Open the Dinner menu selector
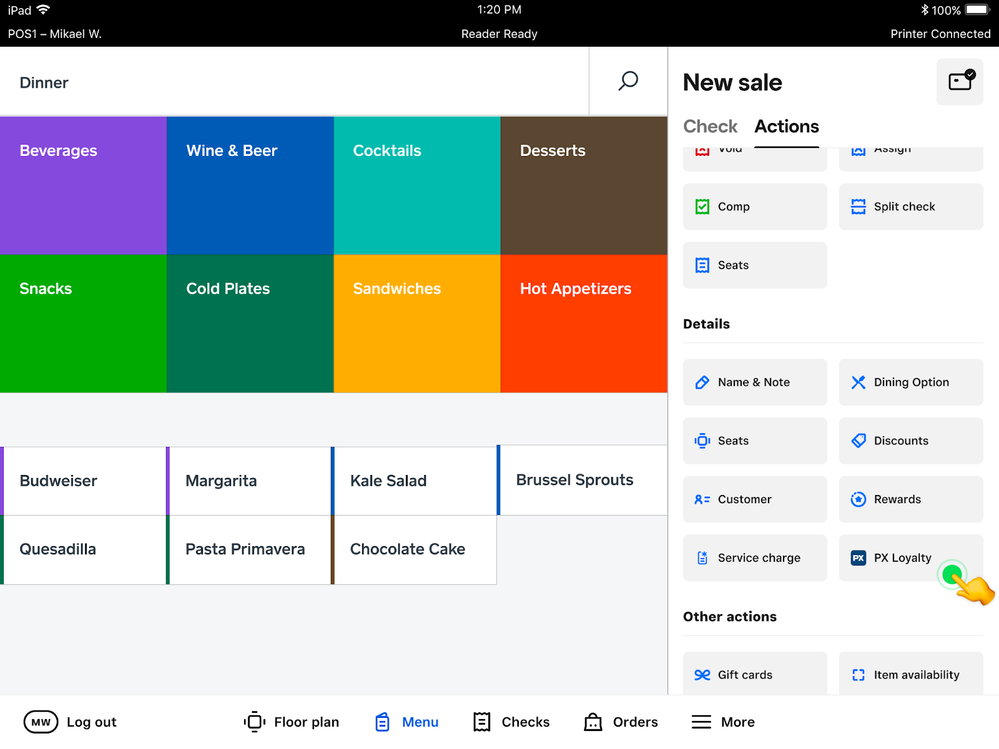 pos(45,83)
